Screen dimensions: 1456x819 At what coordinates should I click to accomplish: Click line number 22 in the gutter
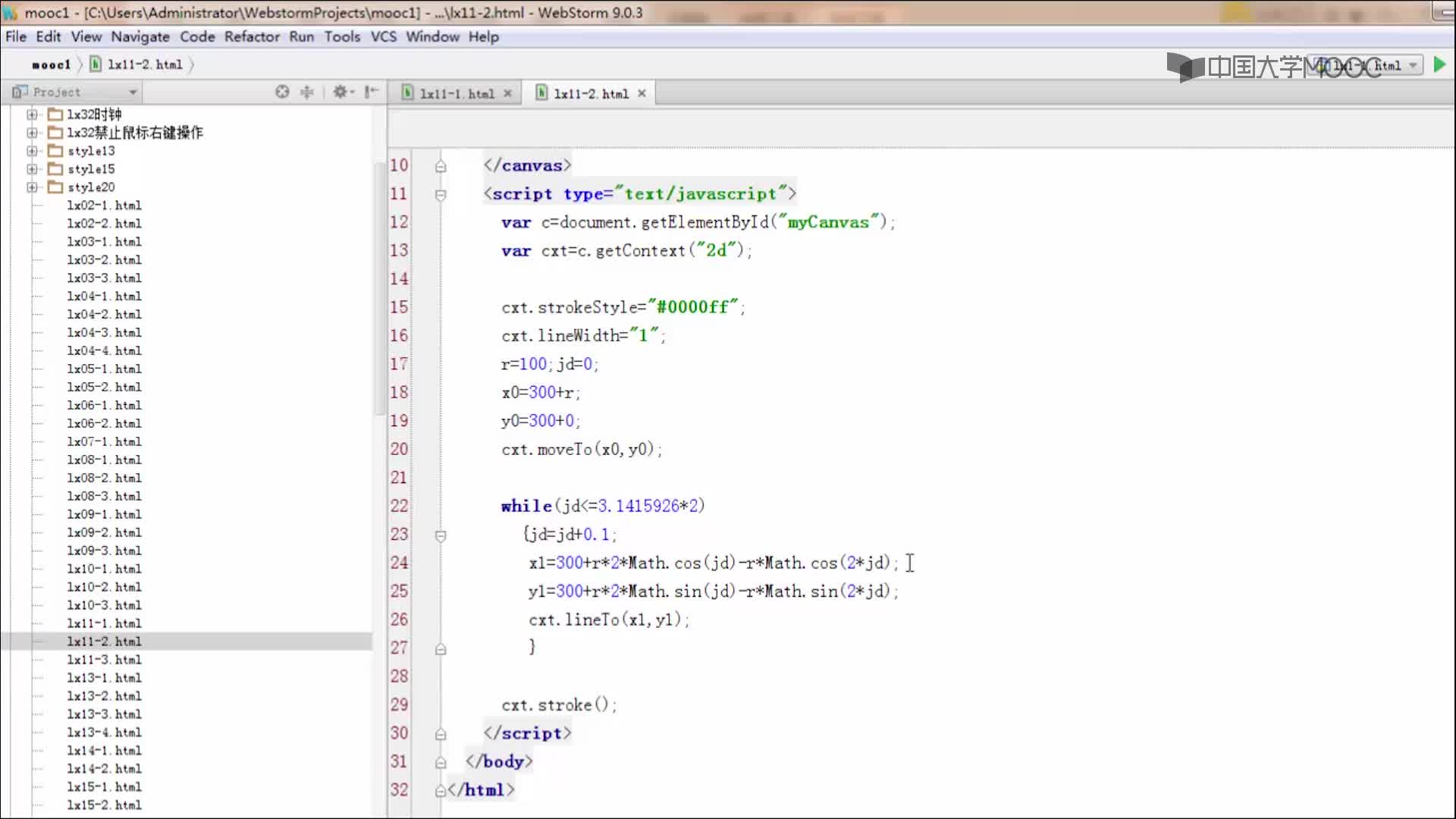(399, 507)
